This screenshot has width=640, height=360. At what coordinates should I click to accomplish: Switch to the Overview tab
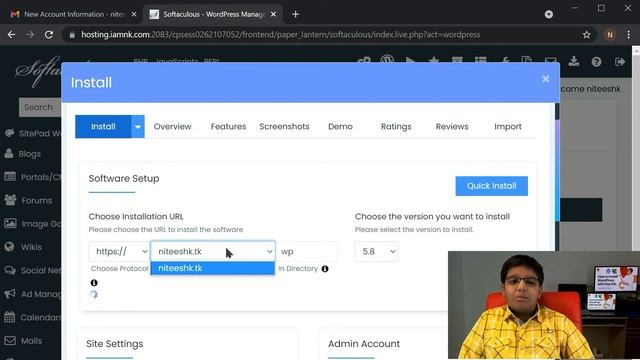coord(172,127)
